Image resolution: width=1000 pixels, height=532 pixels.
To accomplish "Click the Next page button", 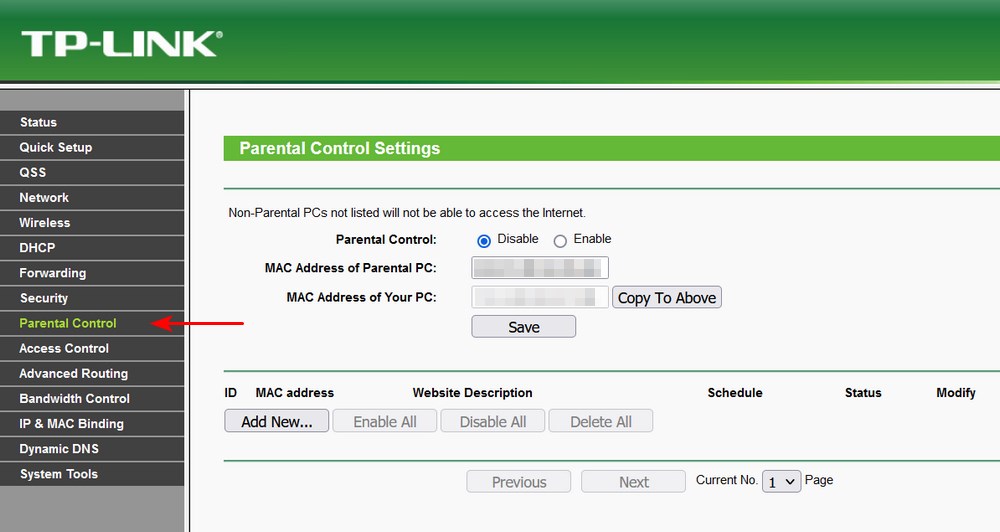I will tap(633, 482).
